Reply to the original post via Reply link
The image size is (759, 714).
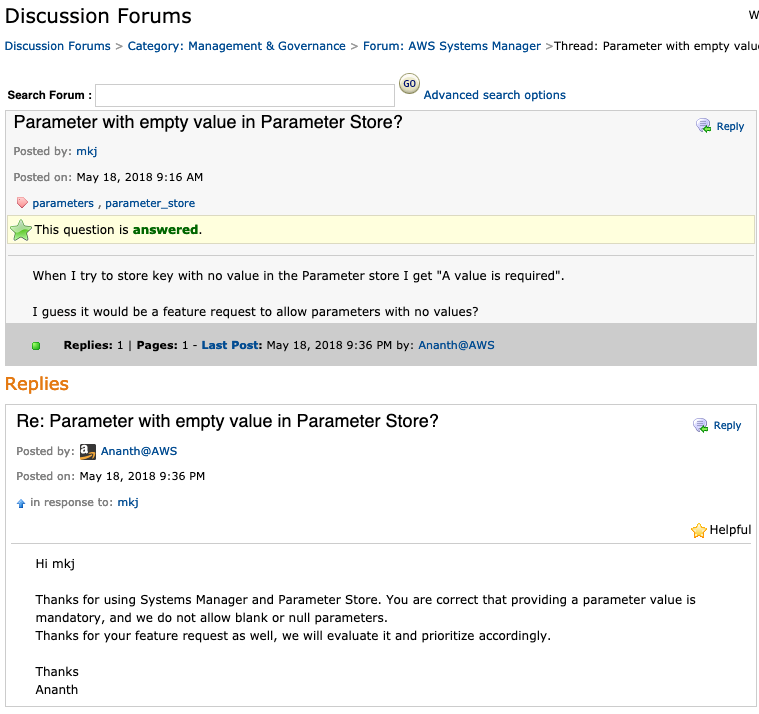pos(730,126)
